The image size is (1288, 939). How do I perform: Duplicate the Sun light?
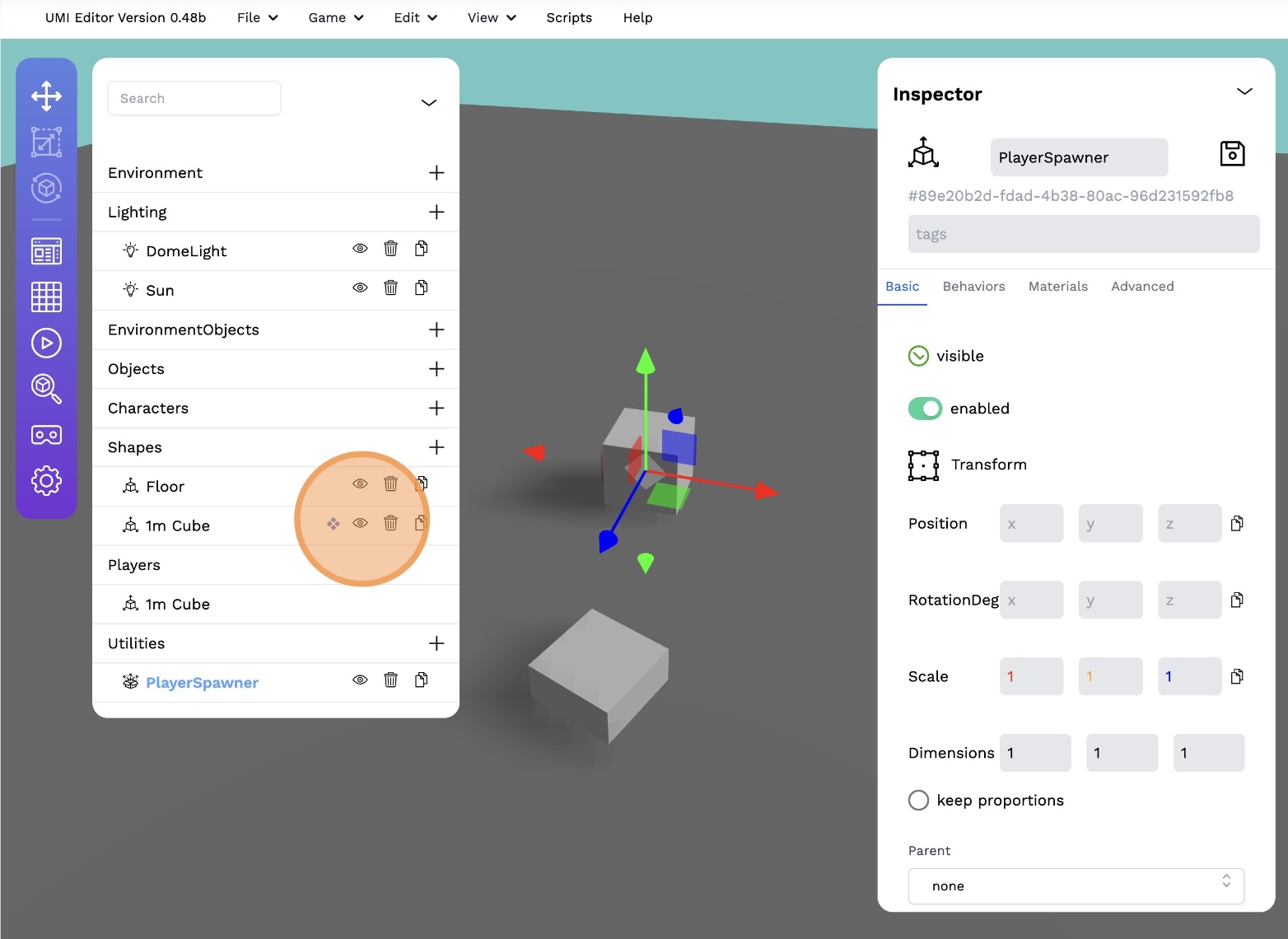pyautogui.click(x=421, y=287)
